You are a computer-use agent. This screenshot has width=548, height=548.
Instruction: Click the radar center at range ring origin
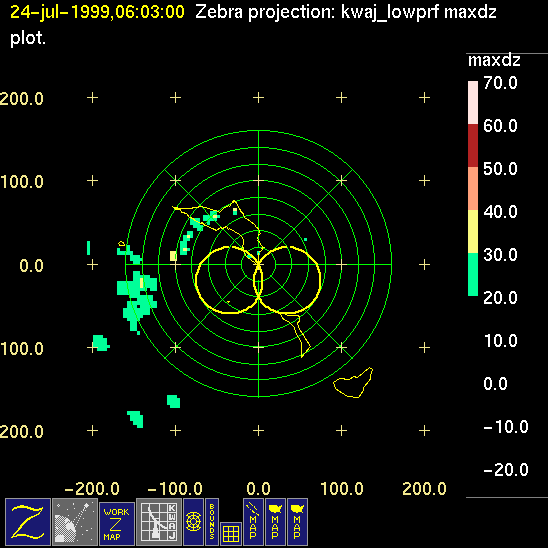pos(258,264)
